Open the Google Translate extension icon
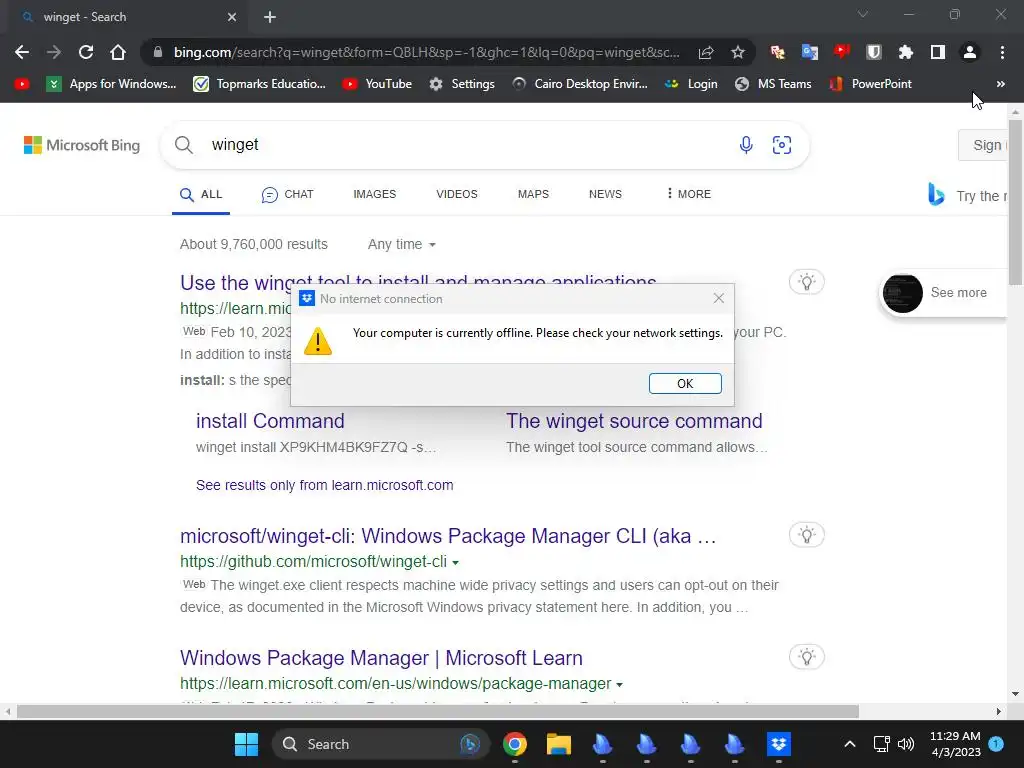 pos(810,52)
